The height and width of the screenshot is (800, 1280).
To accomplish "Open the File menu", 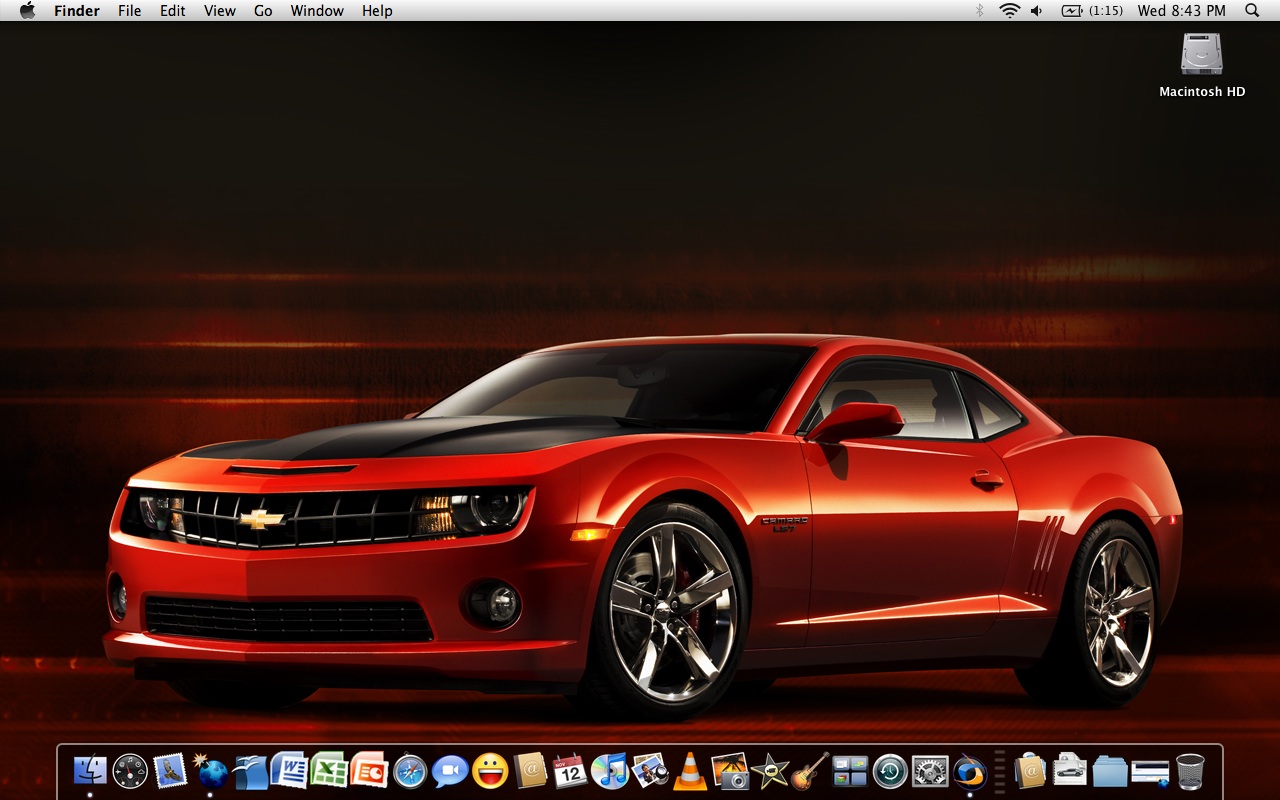I will [x=130, y=11].
